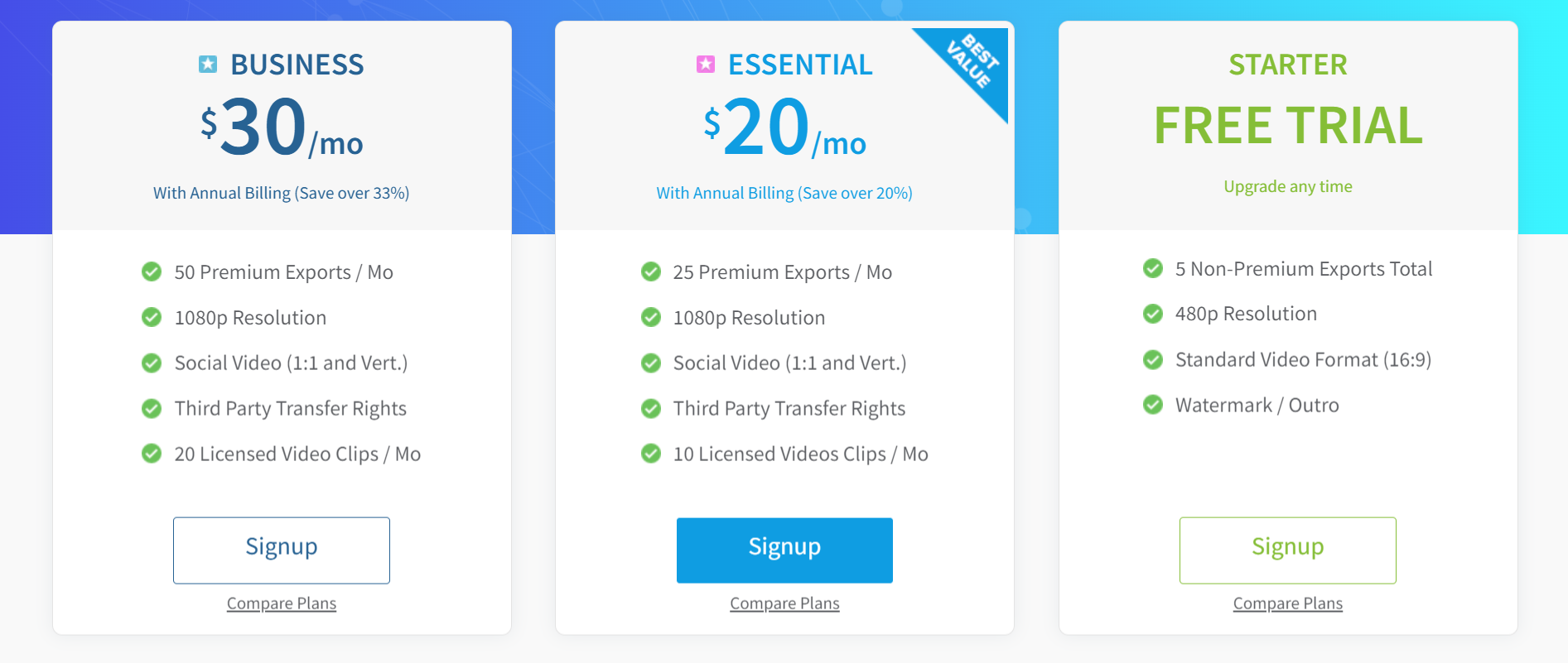This screenshot has height=663, width=1568.
Task: Click the blue star icon beside Business
Action: 208,65
